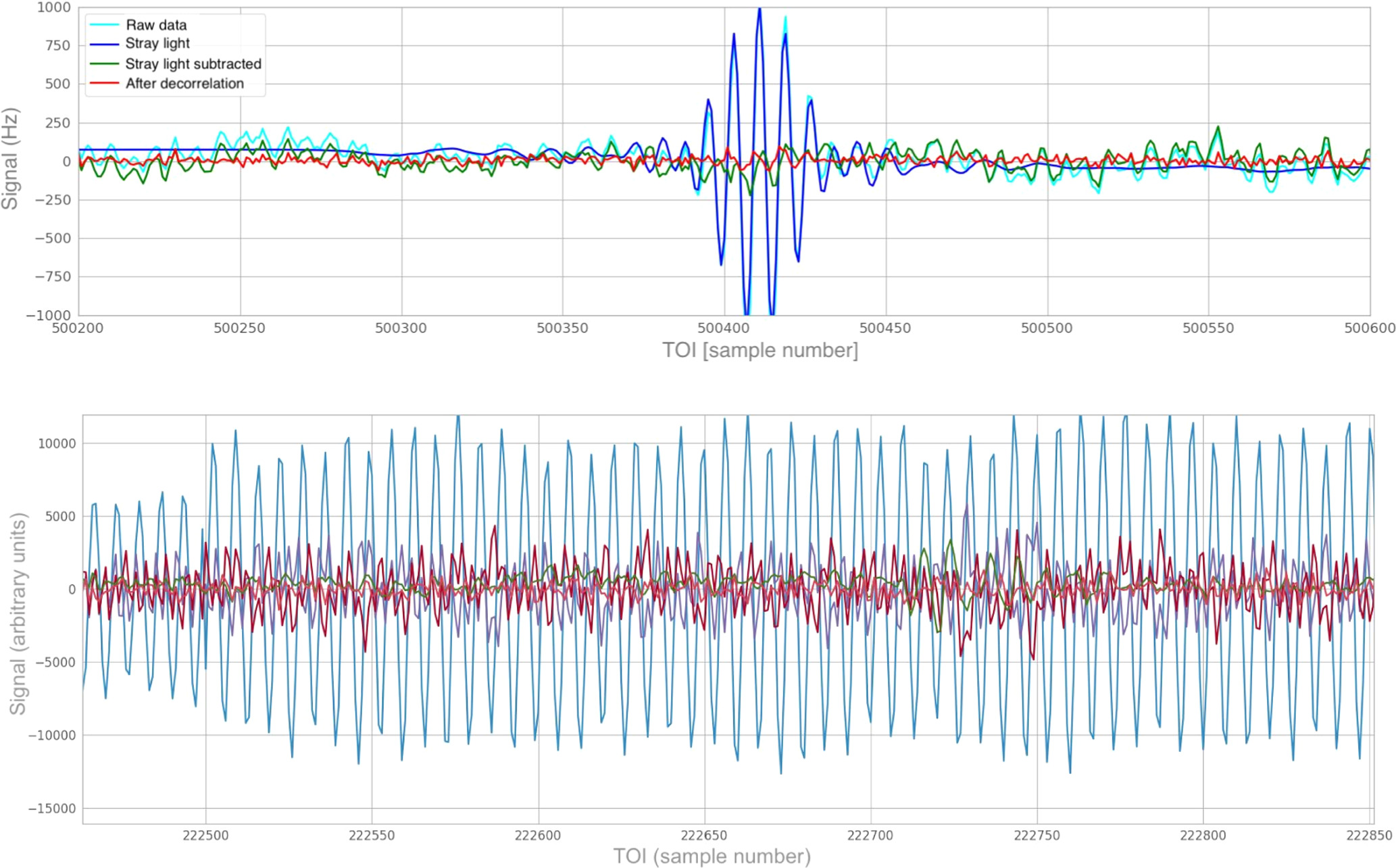Click the top plot 'Signal (Hz)' axis label

click(x=10, y=159)
